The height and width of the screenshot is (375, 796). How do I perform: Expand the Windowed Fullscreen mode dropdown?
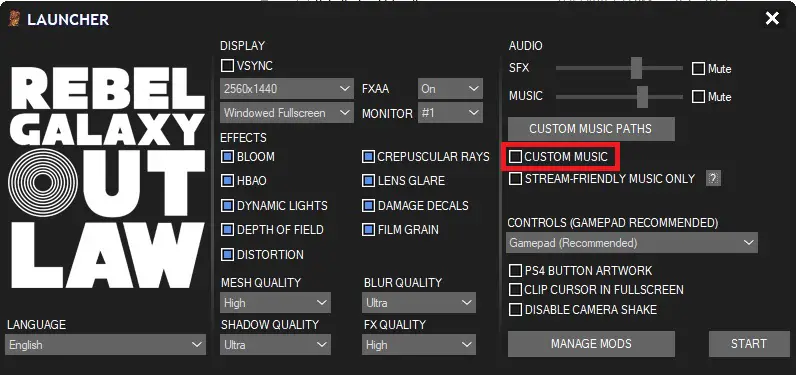[x=287, y=113]
